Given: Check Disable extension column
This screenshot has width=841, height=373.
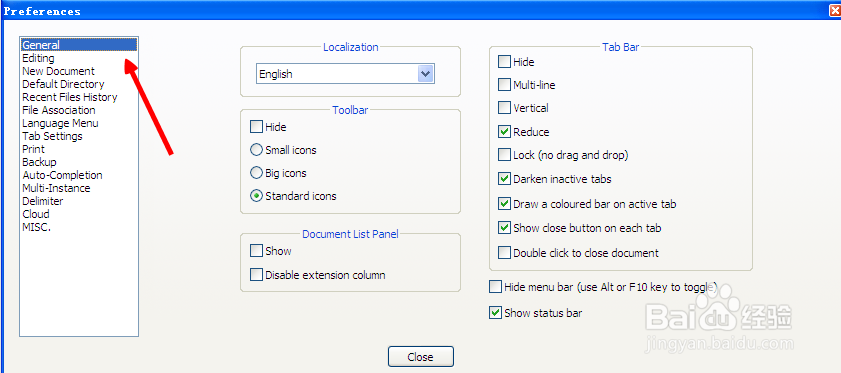Looking at the screenshot, I should coord(256,275).
